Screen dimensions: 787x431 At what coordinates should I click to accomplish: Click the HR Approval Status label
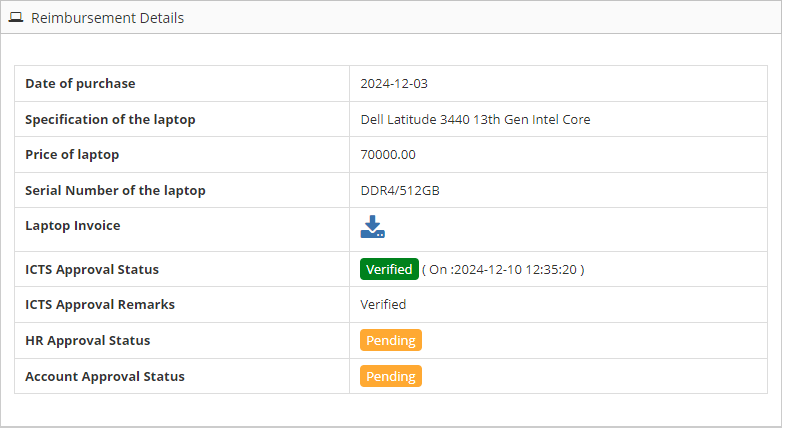(x=87, y=341)
